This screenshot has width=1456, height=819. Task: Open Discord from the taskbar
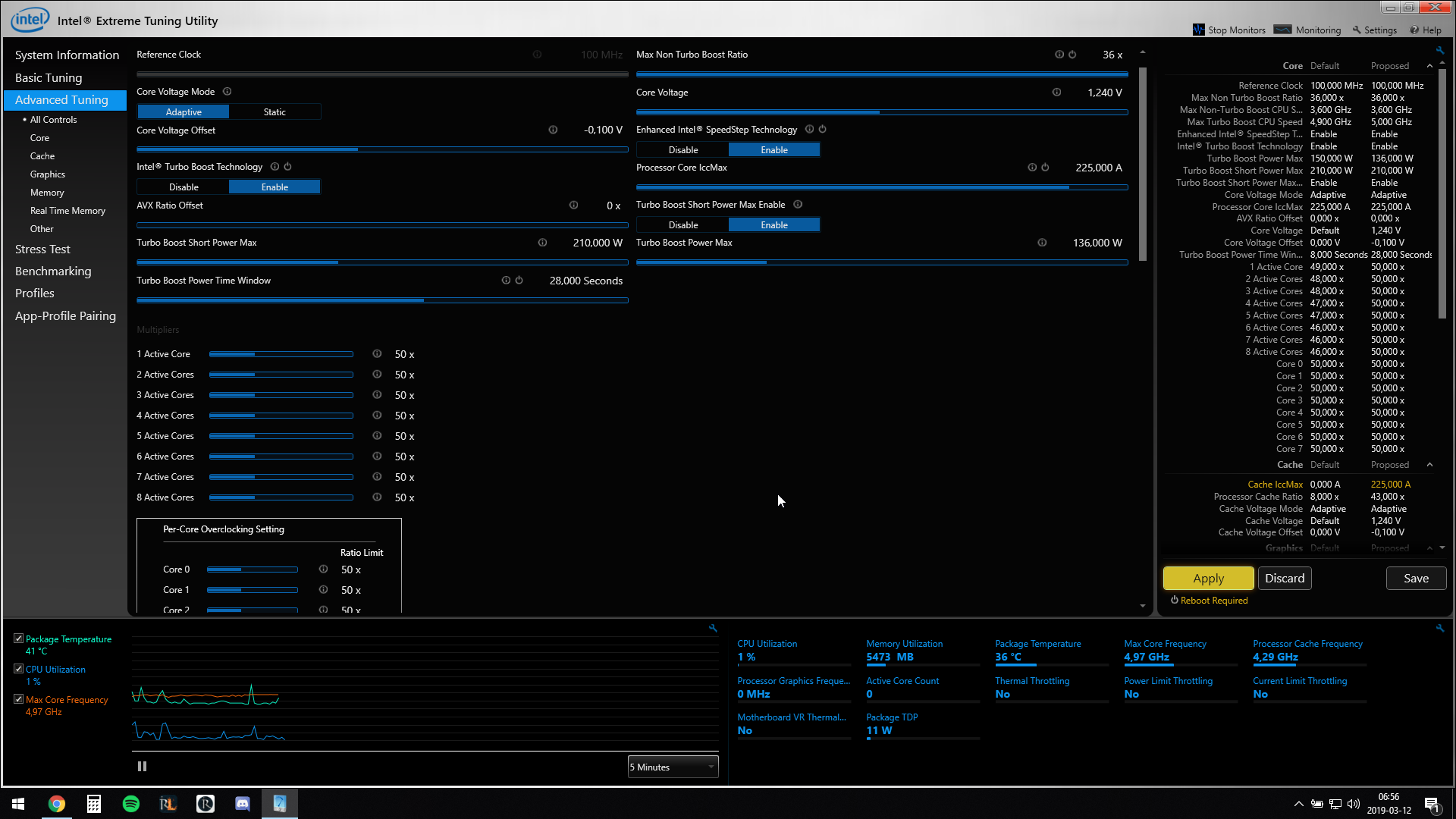coord(243,804)
